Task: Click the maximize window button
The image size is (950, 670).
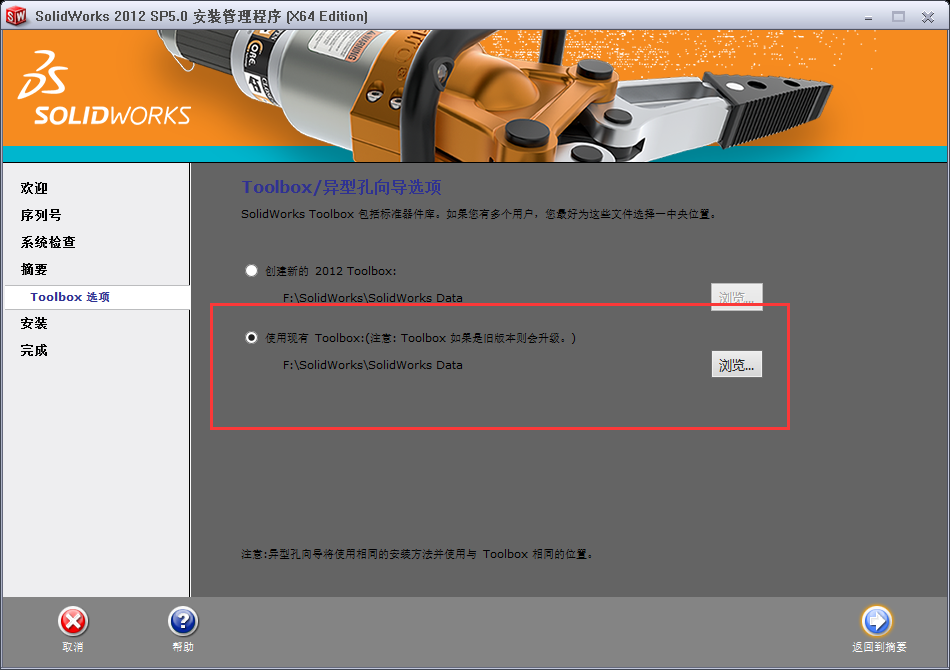Action: click(x=898, y=17)
